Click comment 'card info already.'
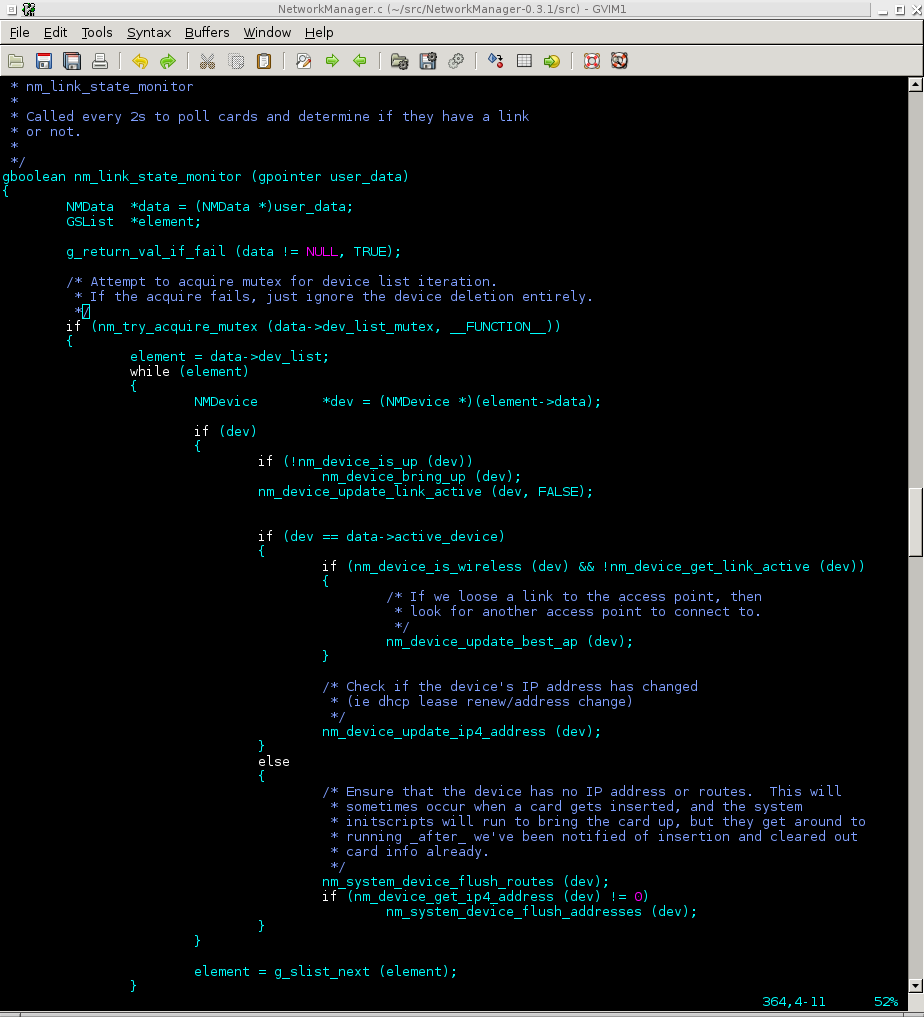This screenshot has height=1017, width=924. coord(418,852)
